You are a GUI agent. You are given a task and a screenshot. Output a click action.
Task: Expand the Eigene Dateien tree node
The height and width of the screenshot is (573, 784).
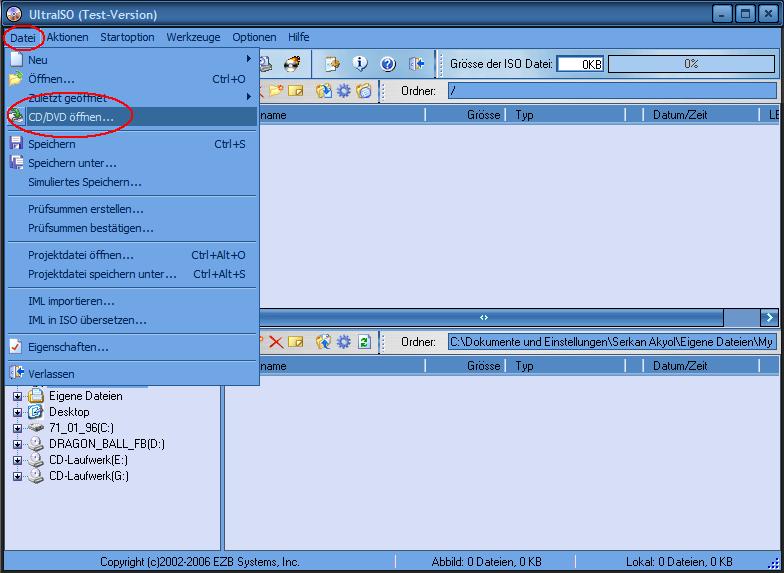tap(18, 396)
